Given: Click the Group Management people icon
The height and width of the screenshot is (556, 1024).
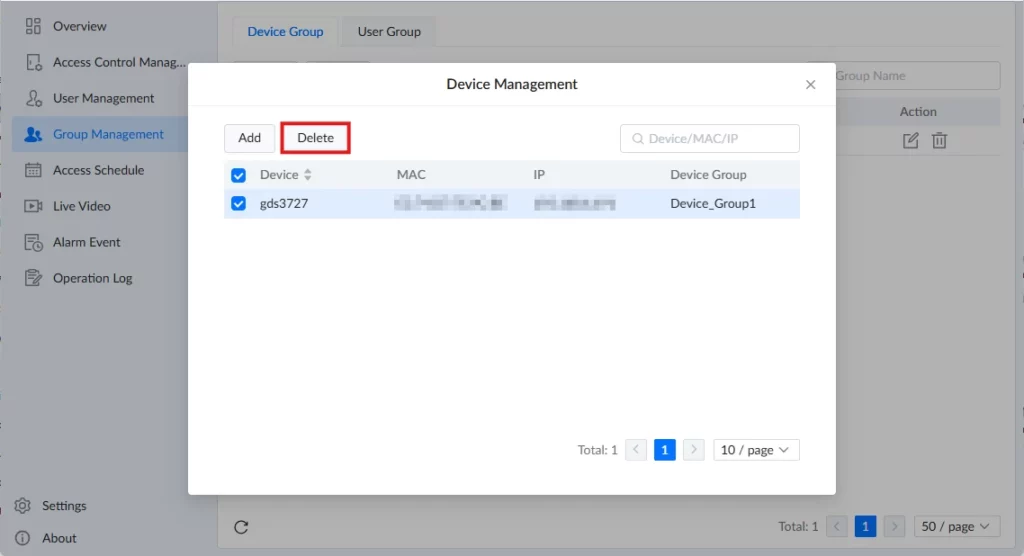Looking at the screenshot, I should (33, 134).
